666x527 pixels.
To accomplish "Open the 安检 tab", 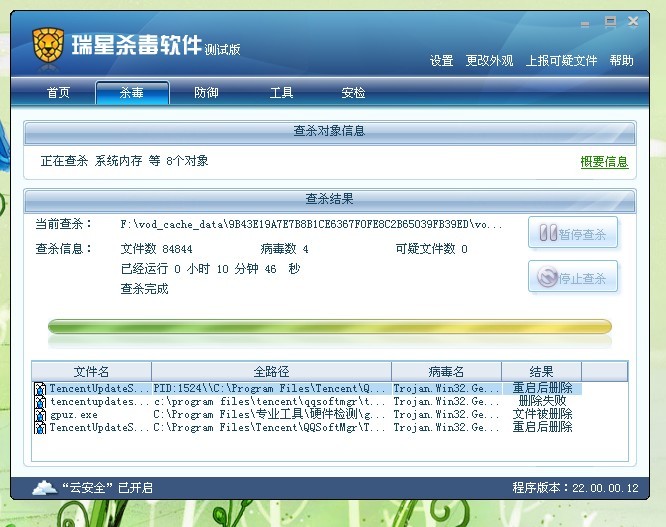I will 353,92.
